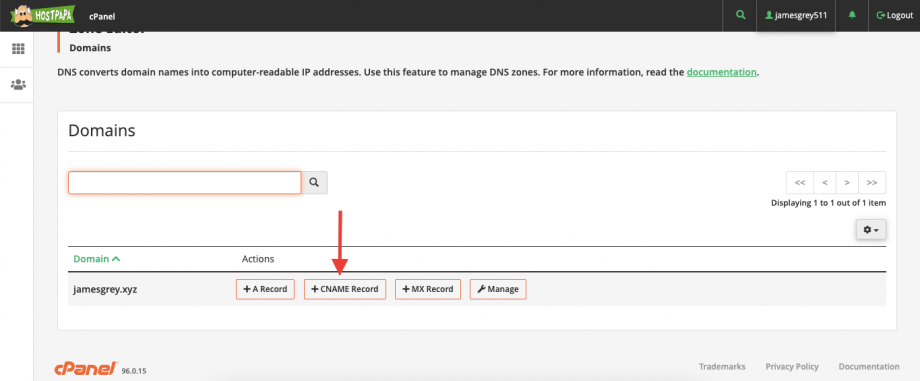Go to first page of results
Screen dimensions: 920x381
800,183
